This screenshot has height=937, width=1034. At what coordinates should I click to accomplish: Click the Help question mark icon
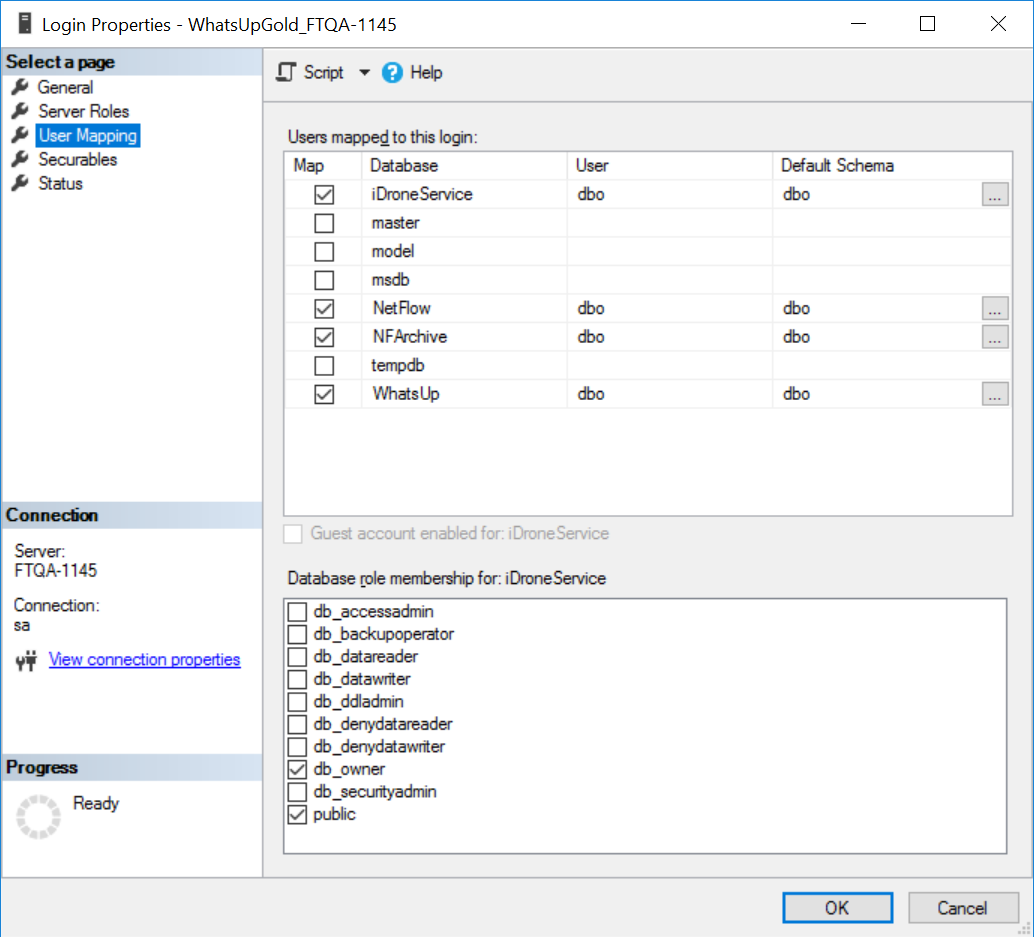tap(393, 73)
